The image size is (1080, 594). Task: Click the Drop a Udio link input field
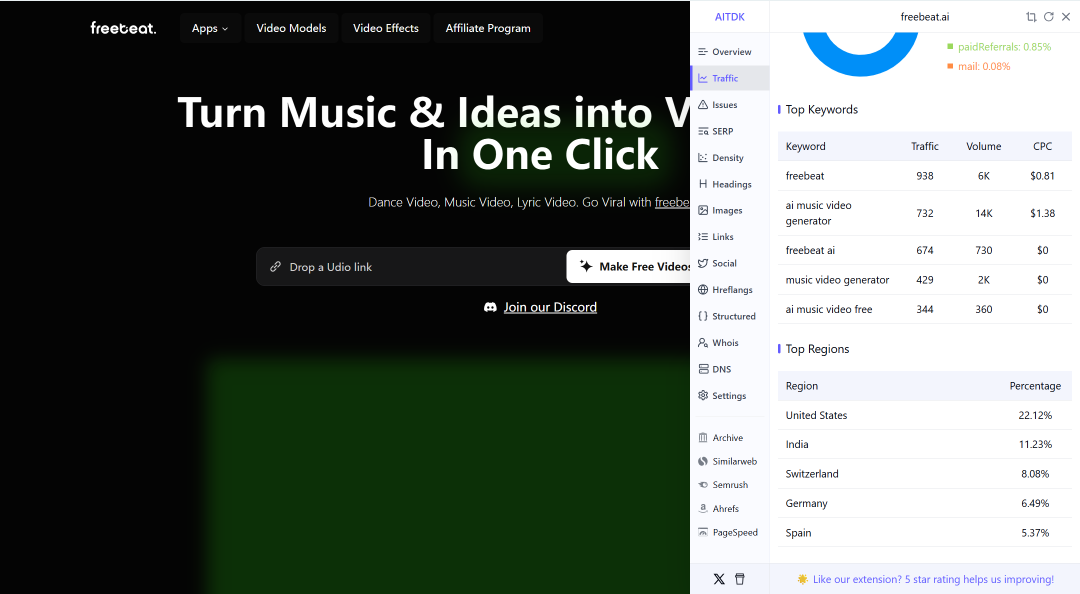412,267
